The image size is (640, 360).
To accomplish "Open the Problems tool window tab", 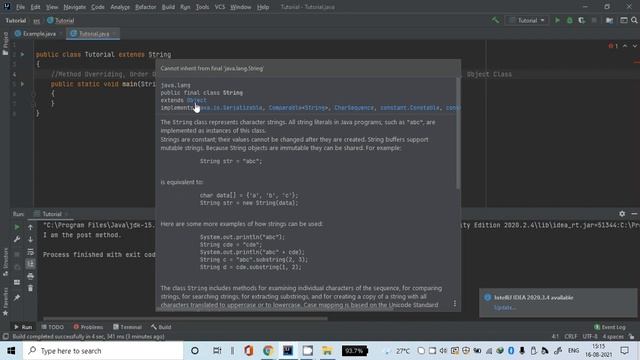I will pyautogui.click(x=88, y=327).
